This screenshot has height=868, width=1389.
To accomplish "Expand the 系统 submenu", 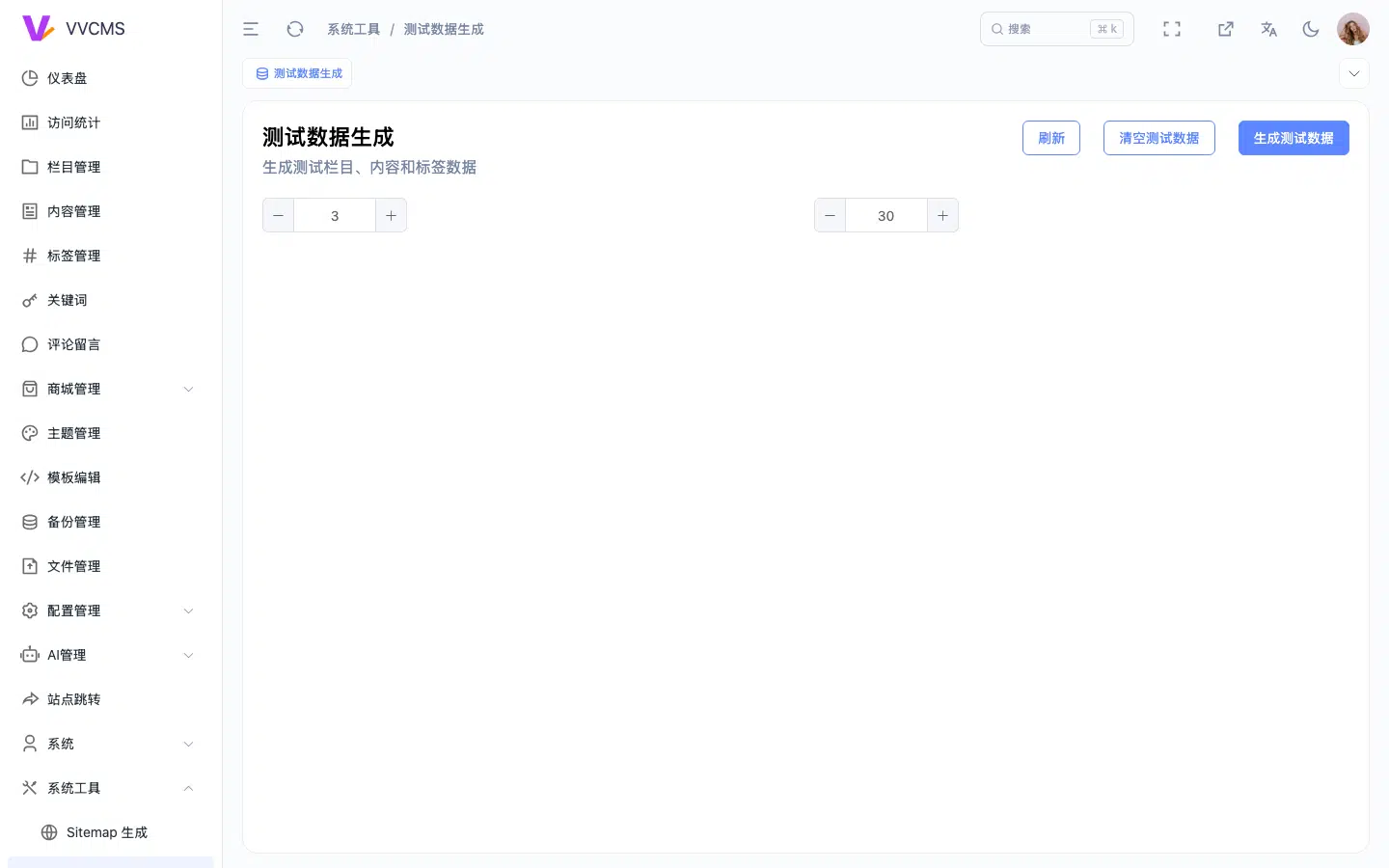I will coord(111,744).
